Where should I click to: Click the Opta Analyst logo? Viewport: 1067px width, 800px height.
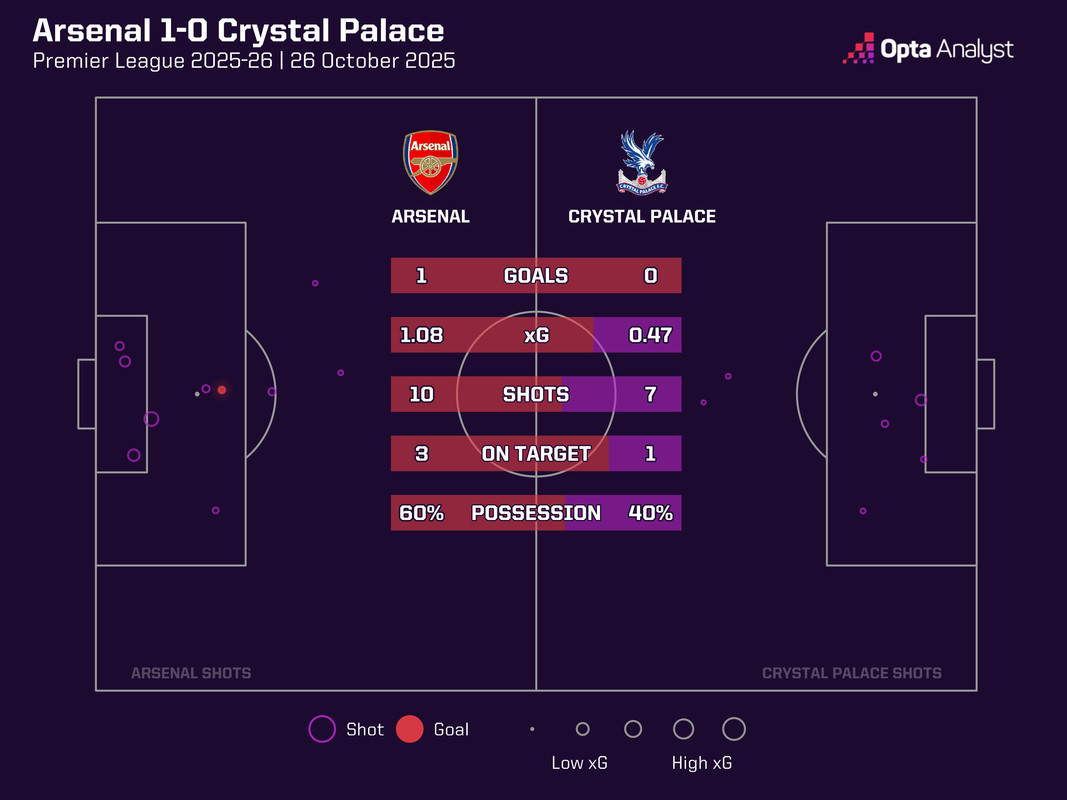pyautogui.click(x=928, y=49)
